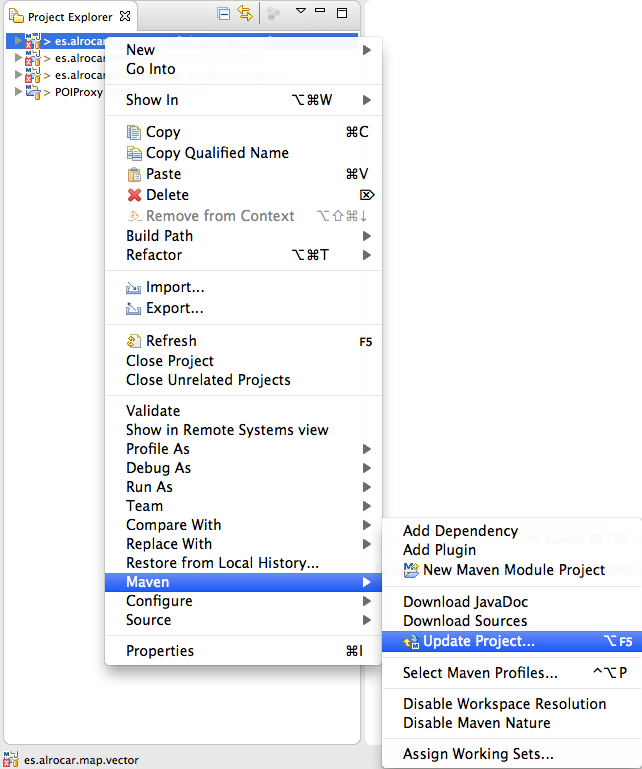Expand the POIProxy project node

click(18, 91)
